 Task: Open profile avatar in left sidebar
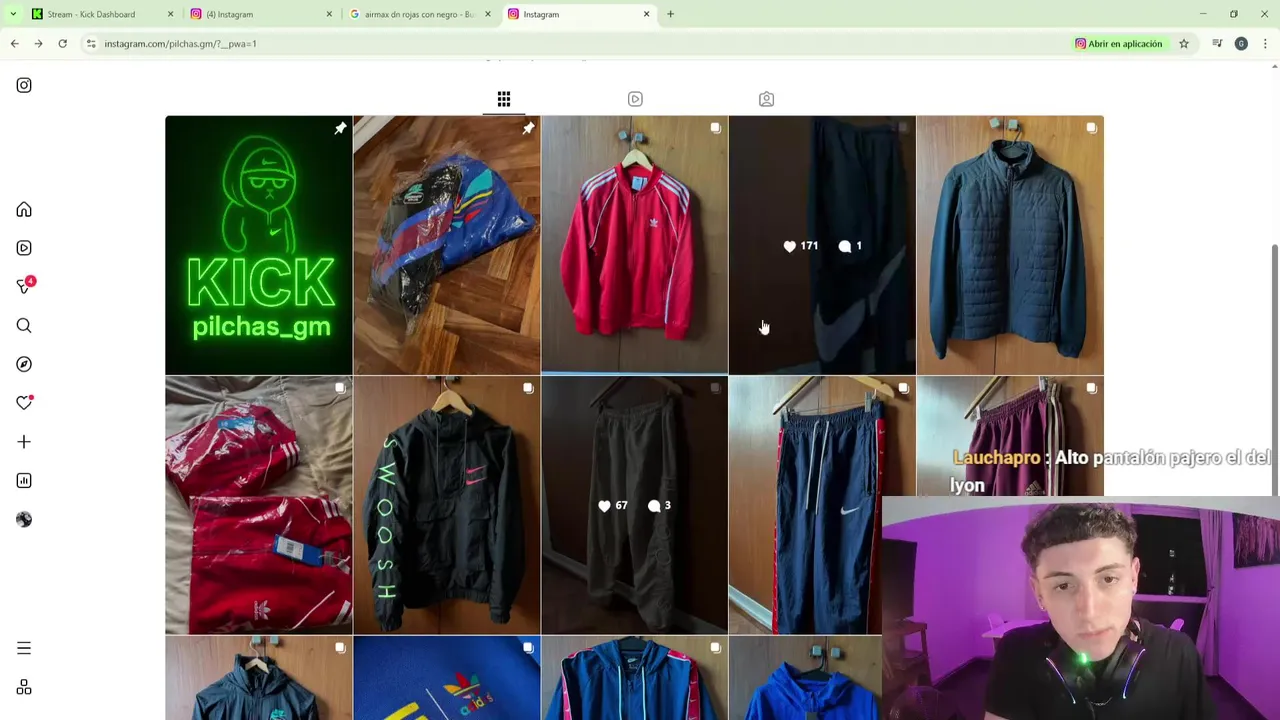(x=24, y=520)
